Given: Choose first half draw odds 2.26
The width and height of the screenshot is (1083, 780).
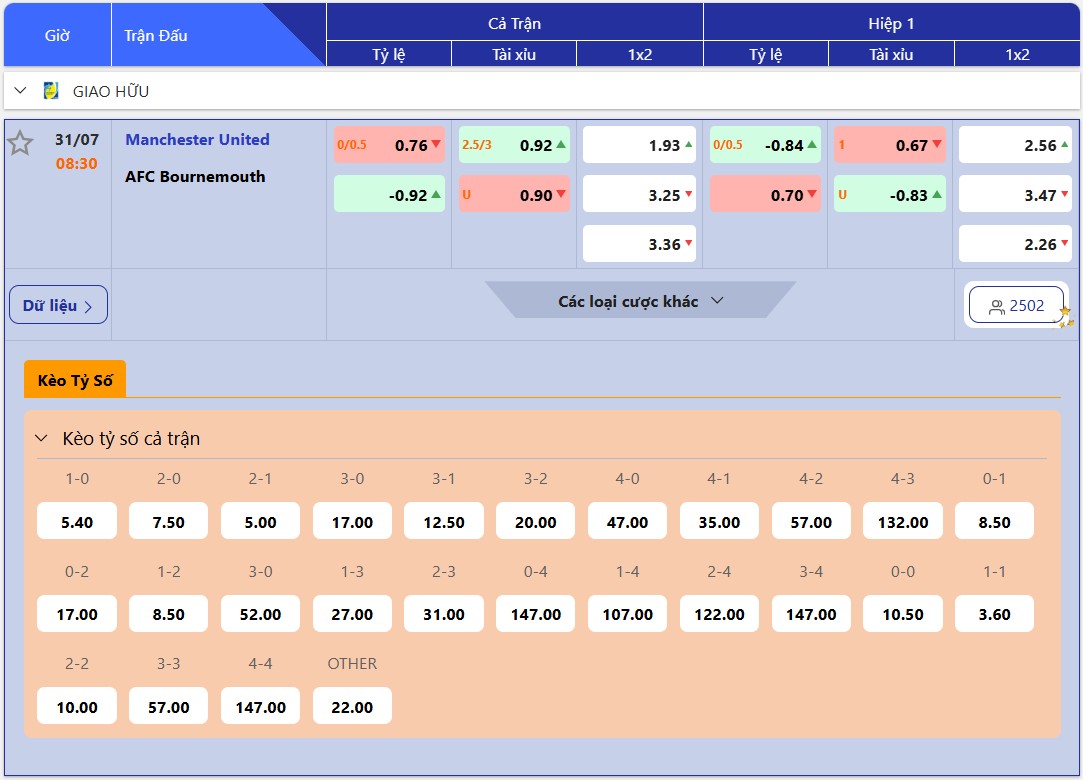Looking at the screenshot, I should (x=1017, y=244).
